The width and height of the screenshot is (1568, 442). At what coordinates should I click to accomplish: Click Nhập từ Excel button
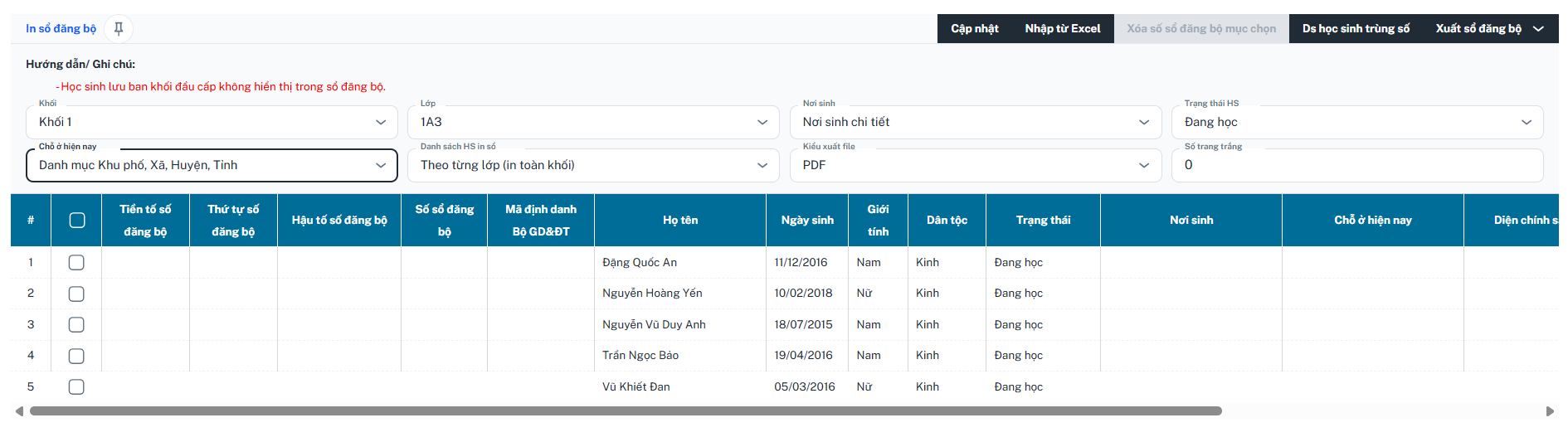pyautogui.click(x=1063, y=29)
